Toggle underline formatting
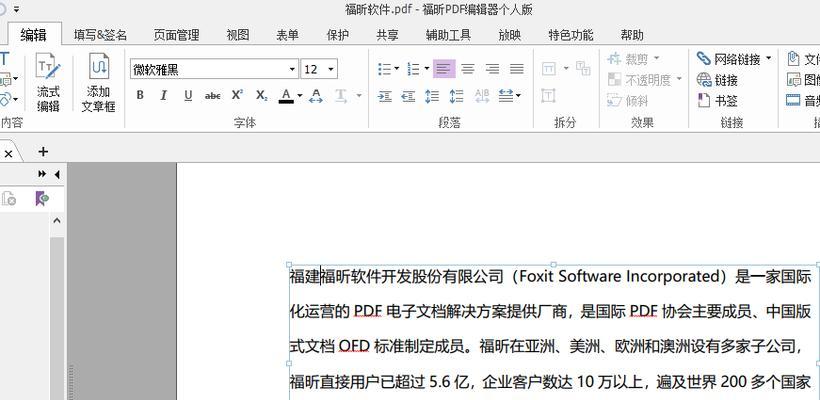This screenshot has height=400, width=820. pyautogui.click(x=188, y=96)
